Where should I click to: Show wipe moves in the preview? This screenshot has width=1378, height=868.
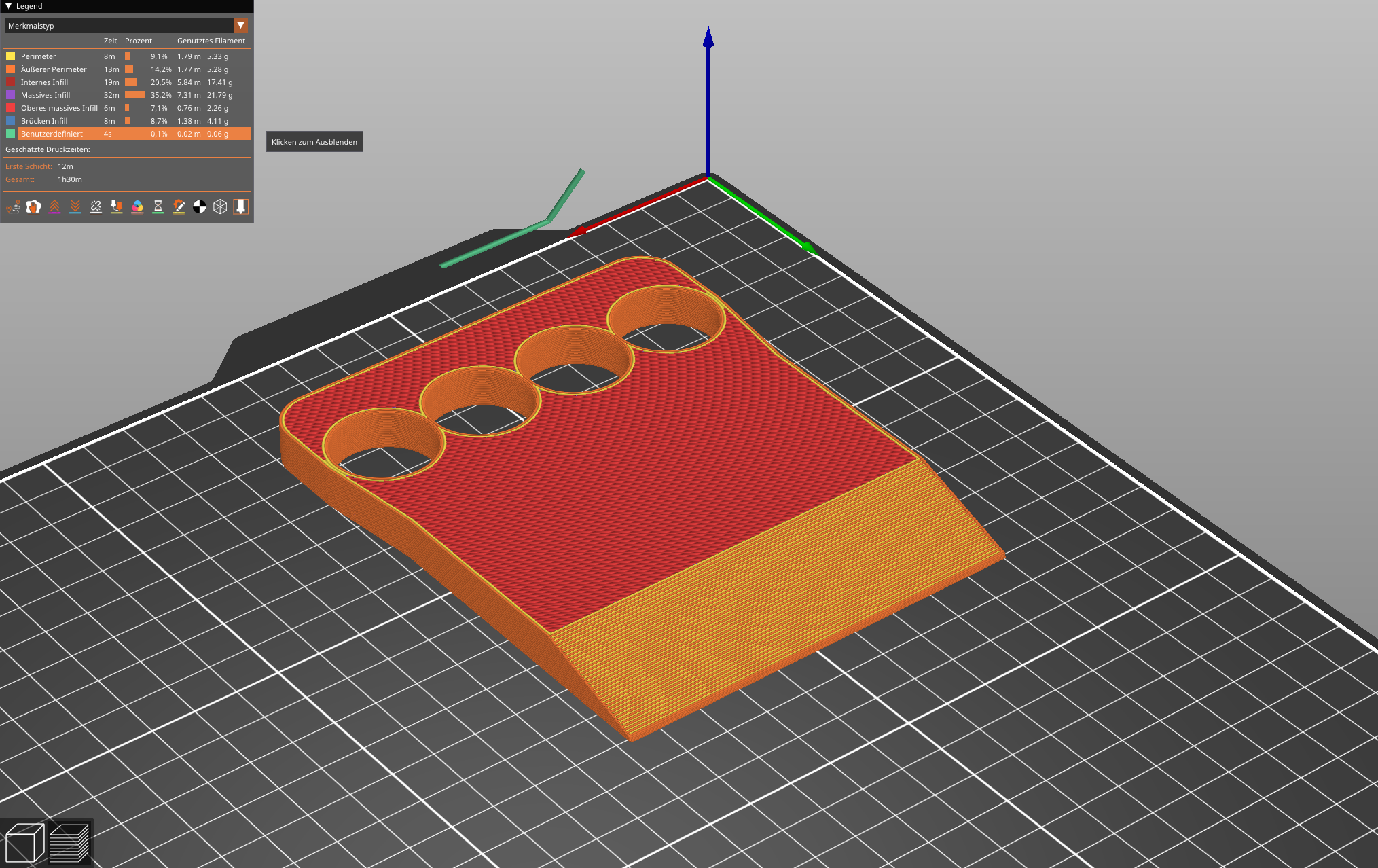click(33, 207)
